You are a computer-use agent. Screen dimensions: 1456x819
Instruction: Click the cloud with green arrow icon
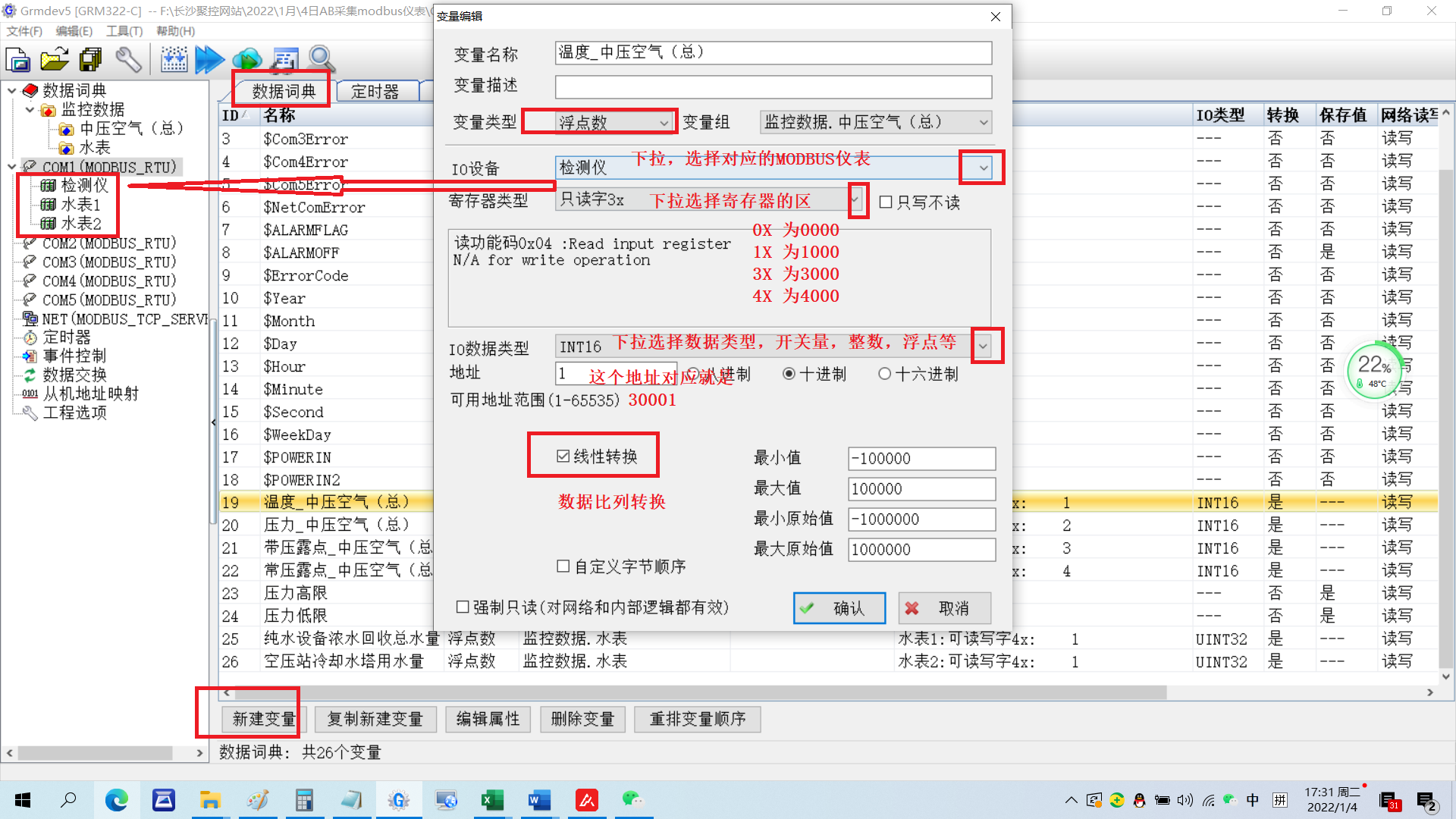[246, 59]
